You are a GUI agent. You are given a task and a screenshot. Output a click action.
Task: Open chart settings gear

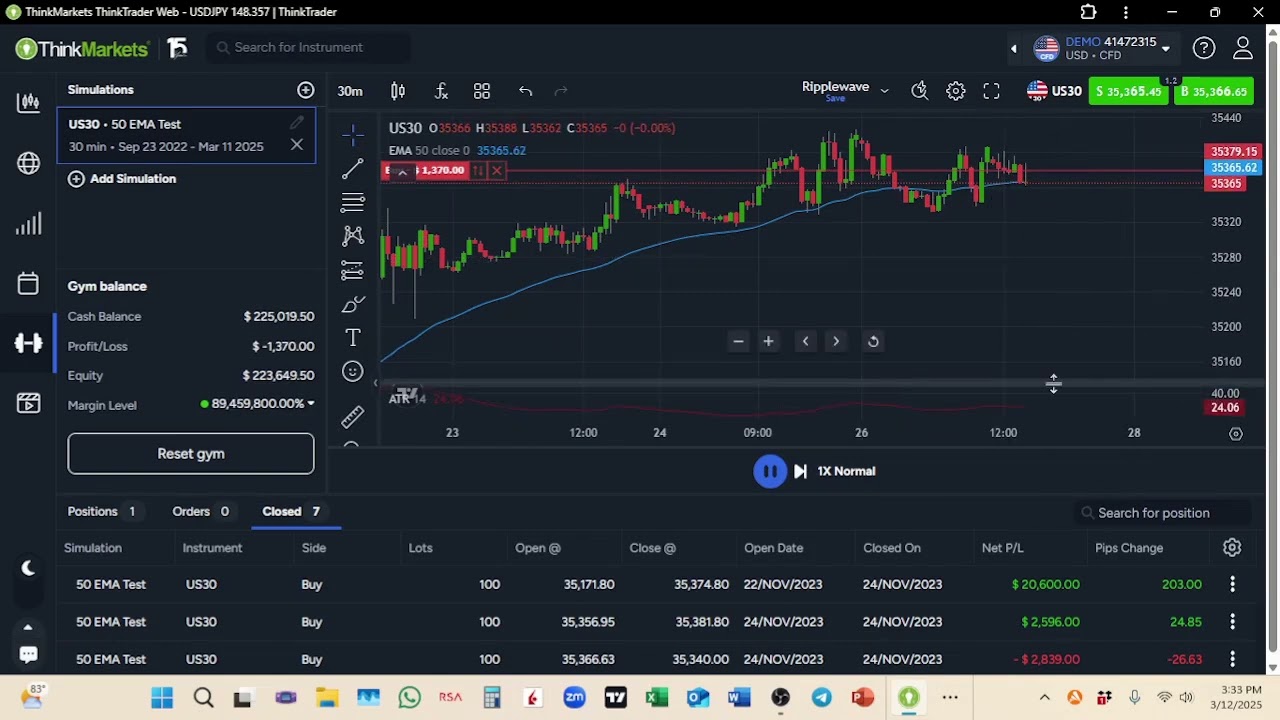[956, 91]
